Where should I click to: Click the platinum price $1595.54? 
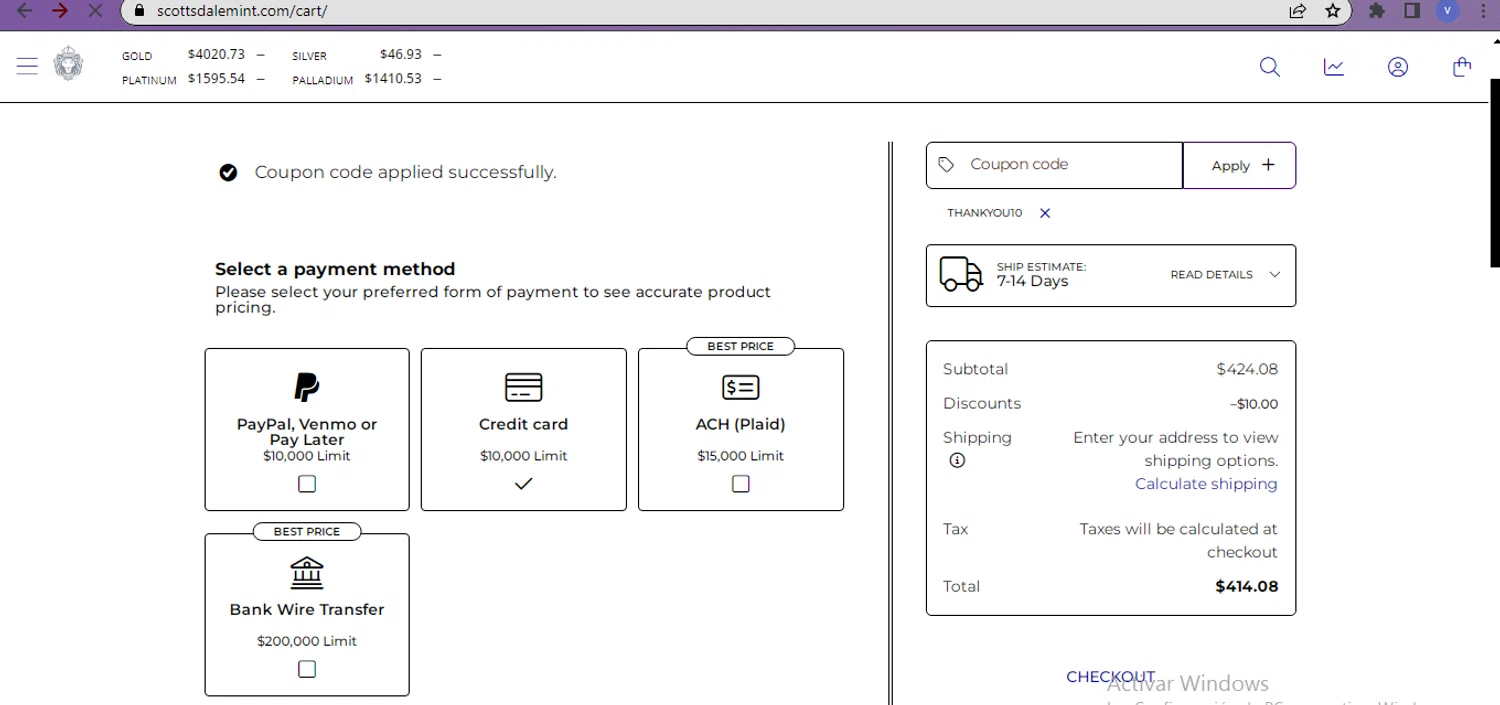(x=216, y=78)
